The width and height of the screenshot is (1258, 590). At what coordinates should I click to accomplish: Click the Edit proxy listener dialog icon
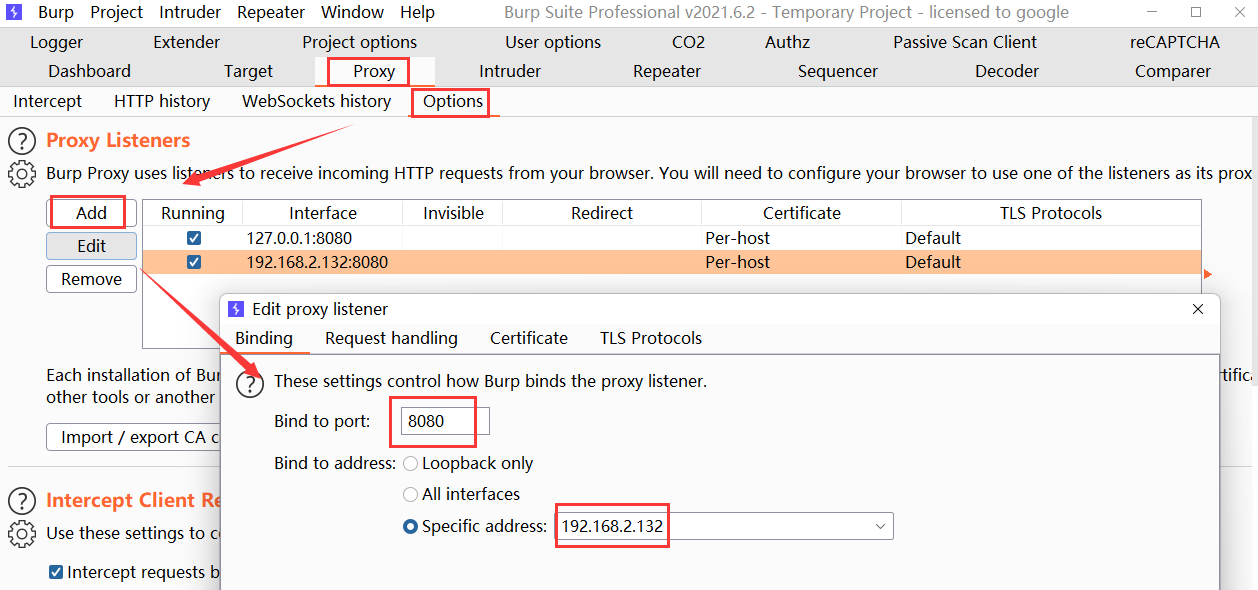click(x=236, y=309)
